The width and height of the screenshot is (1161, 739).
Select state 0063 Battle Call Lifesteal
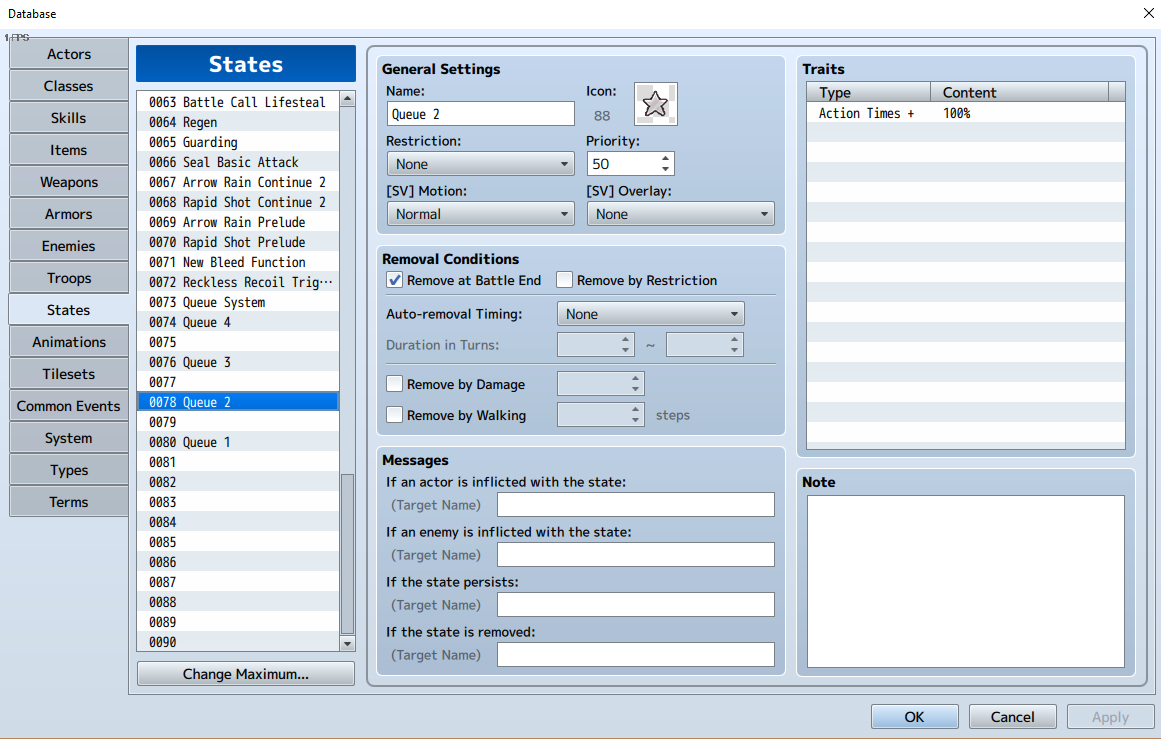point(238,102)
